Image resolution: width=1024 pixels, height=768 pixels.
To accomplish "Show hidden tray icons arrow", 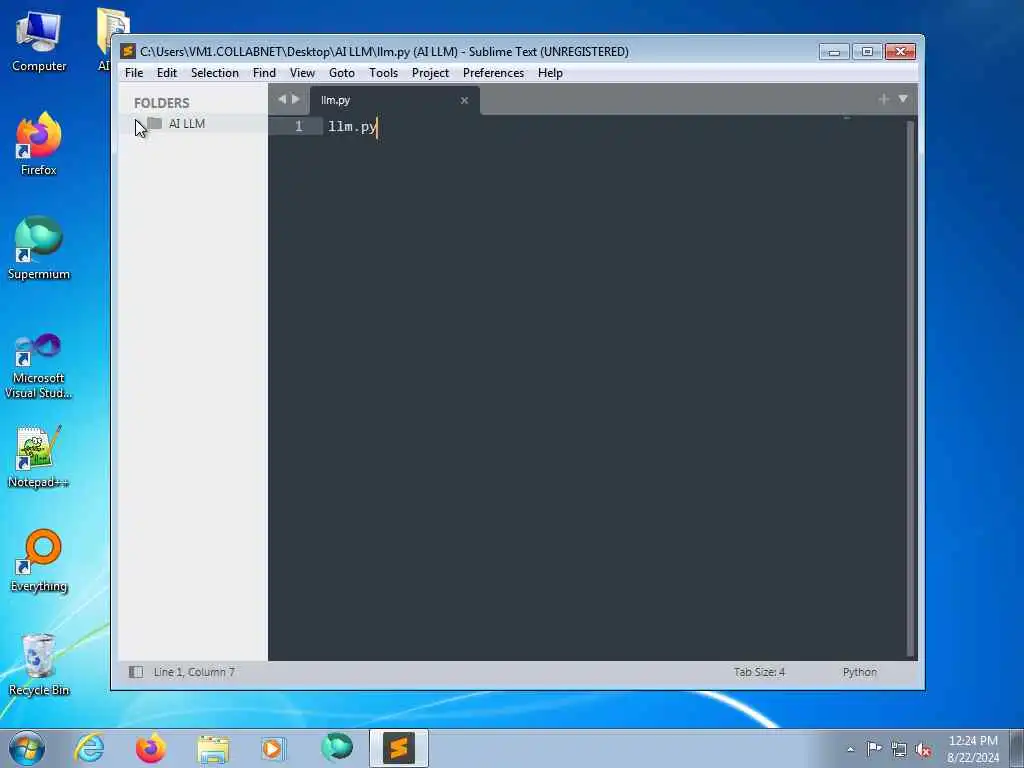I will click(850, 749).
